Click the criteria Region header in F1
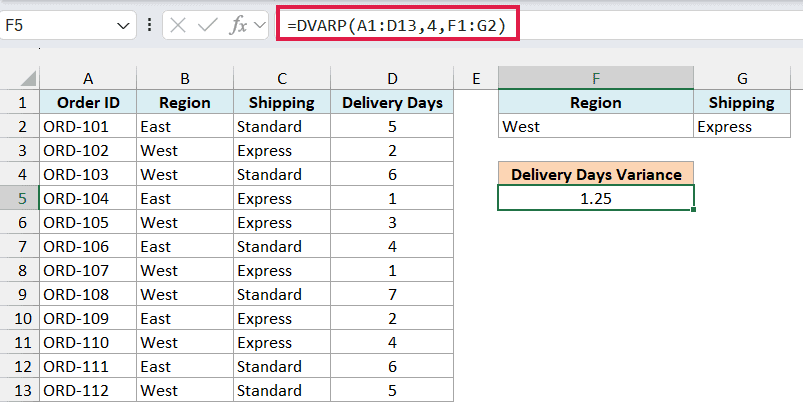 point(596,102)
